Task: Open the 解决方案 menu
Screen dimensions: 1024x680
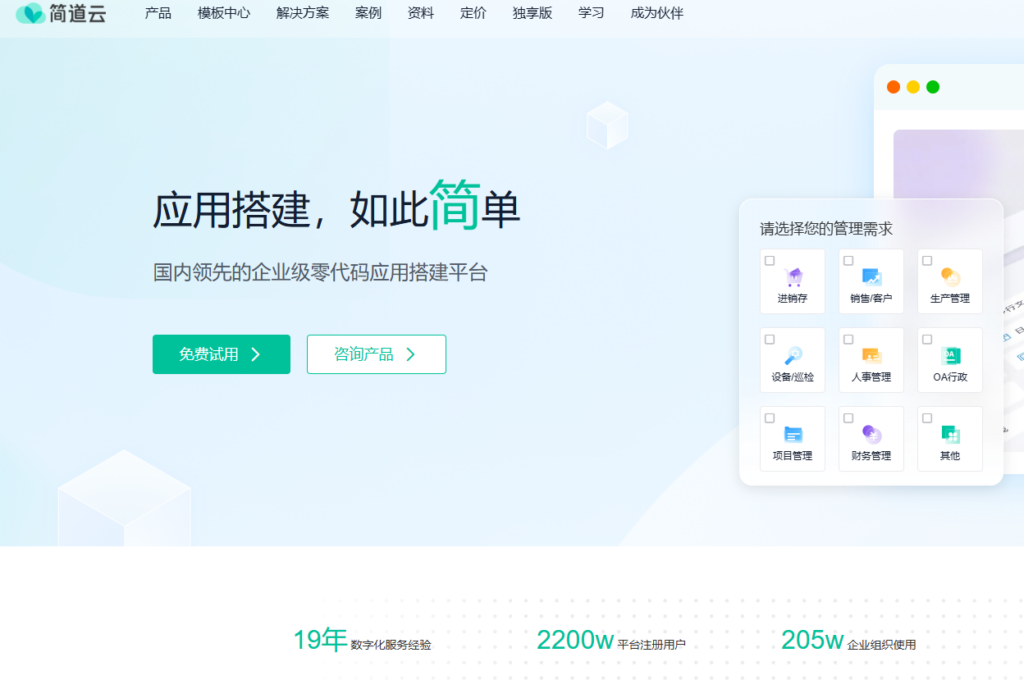Action: (x=301, y=14)
